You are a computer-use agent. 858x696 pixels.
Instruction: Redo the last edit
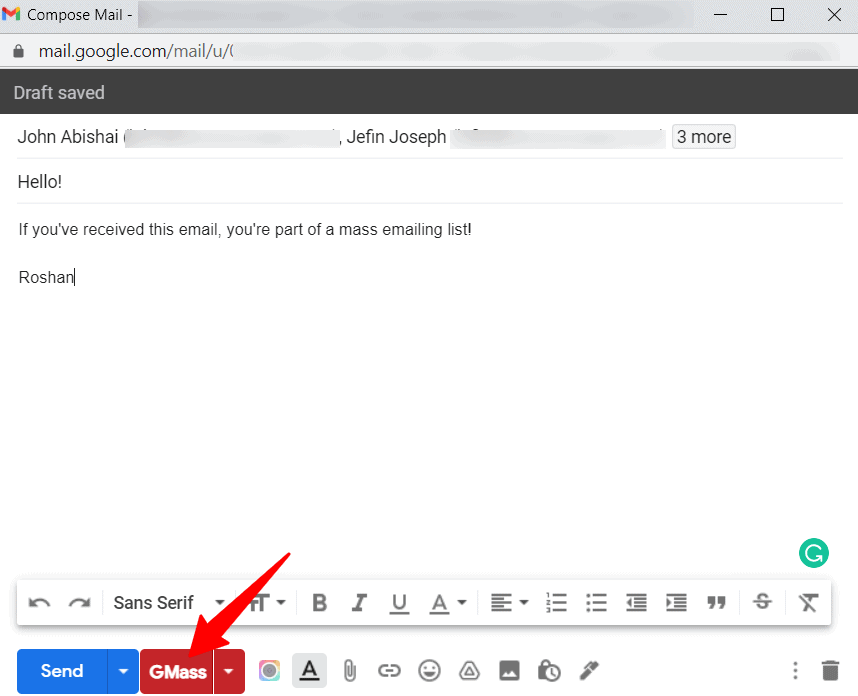pos(79,602)
